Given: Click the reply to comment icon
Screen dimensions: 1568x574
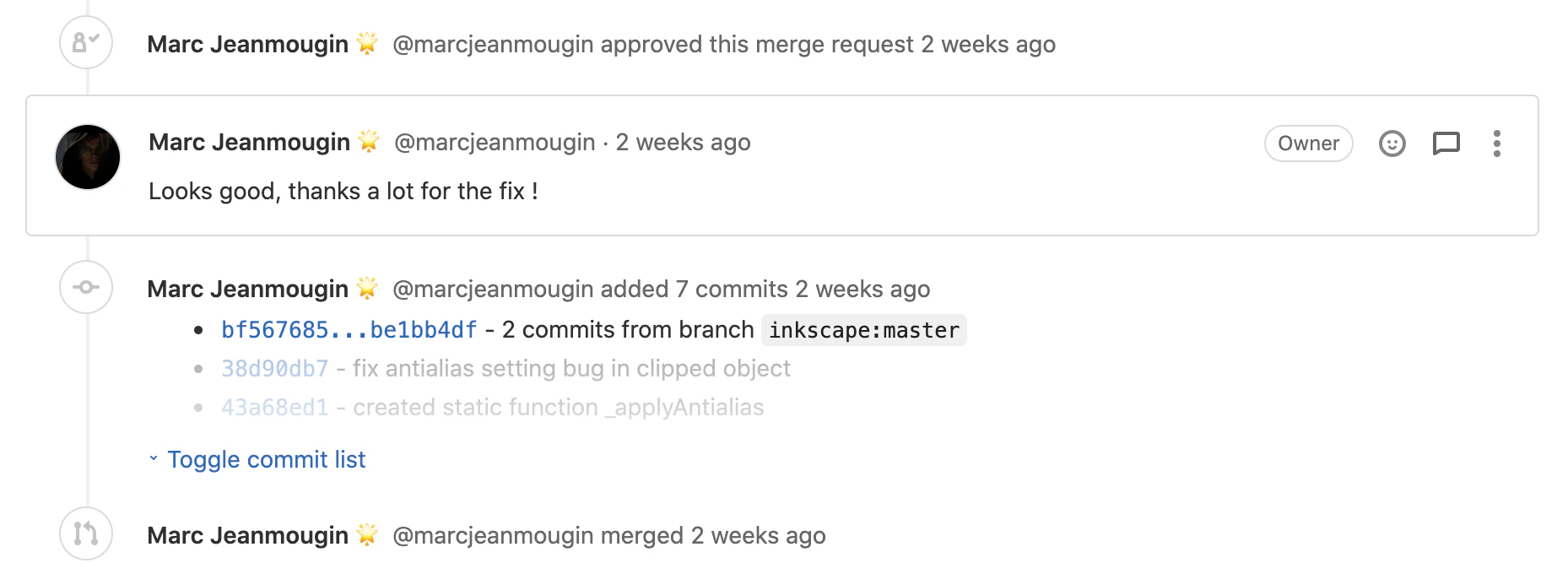Looking at the screenshot, I should (x=1446, y=143).
